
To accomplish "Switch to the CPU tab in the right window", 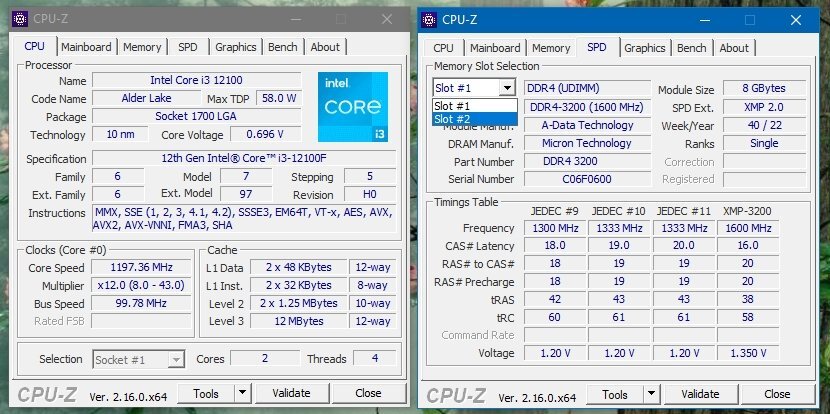I will [443, 48].
